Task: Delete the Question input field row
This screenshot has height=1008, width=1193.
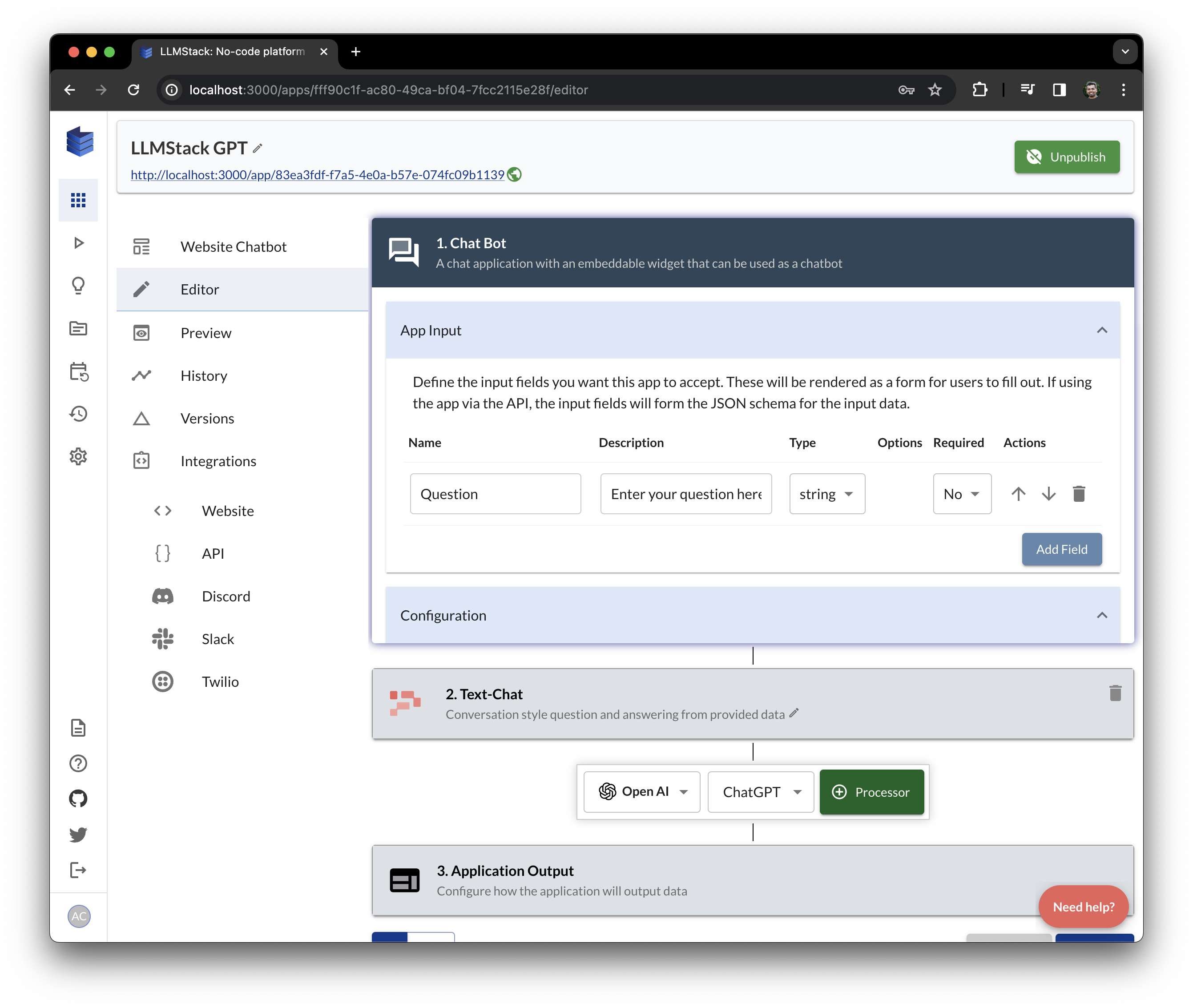Action: point(1079,494)
